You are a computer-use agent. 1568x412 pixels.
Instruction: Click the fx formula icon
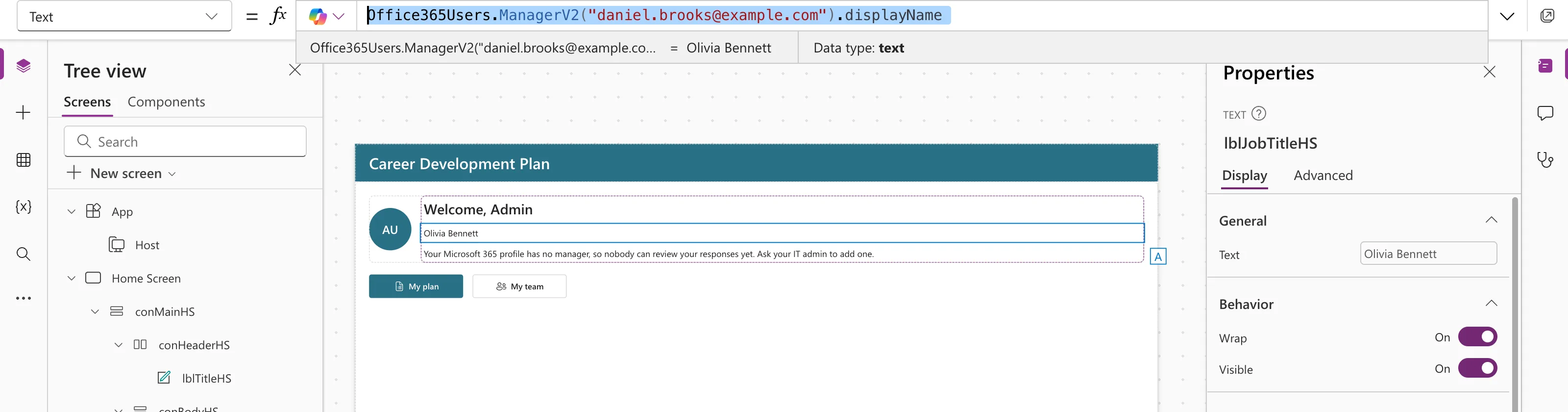[x=277, y=16]
